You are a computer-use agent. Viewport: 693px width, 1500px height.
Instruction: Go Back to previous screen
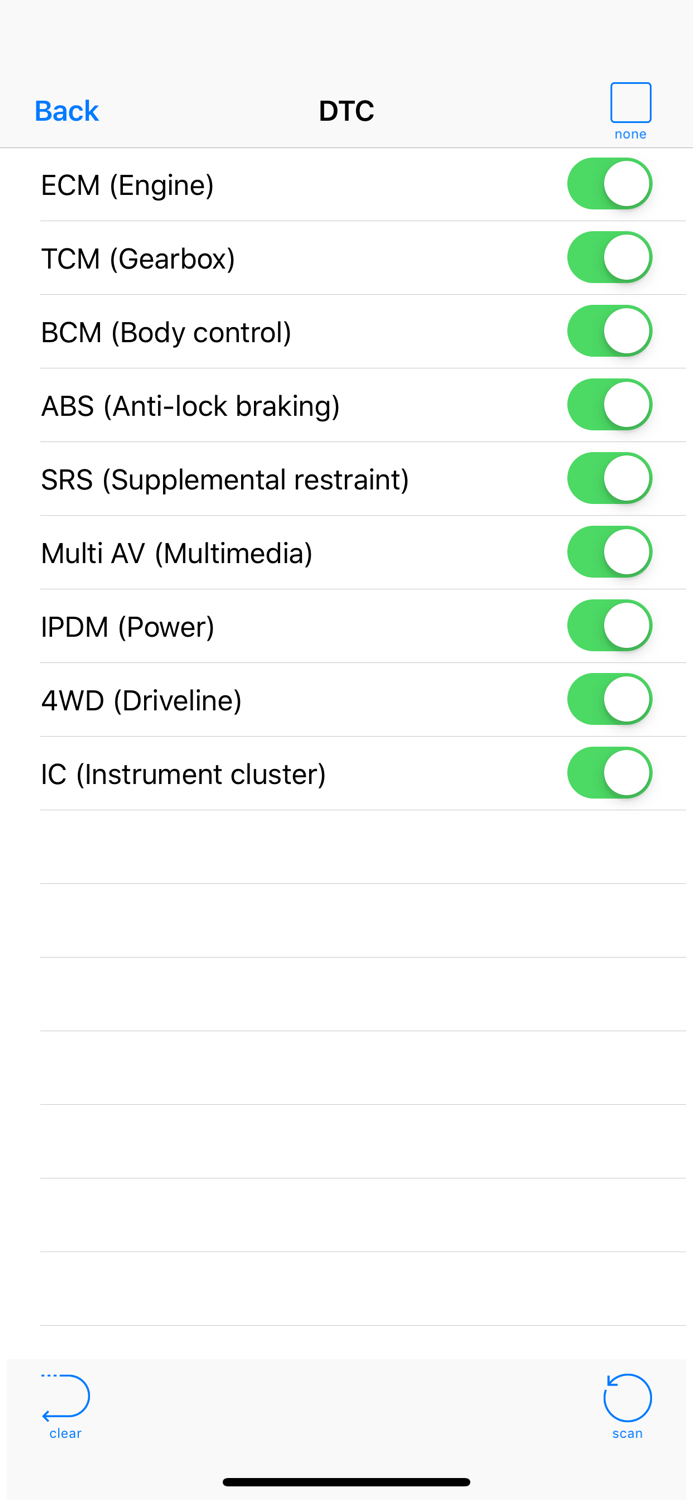tap(66, 111)
